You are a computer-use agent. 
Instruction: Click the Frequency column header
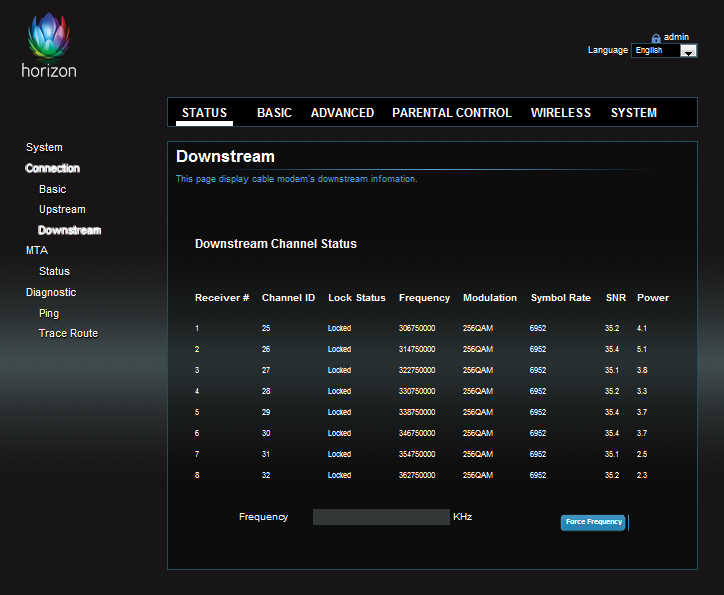pyautogui.click(x=424, y=298)
